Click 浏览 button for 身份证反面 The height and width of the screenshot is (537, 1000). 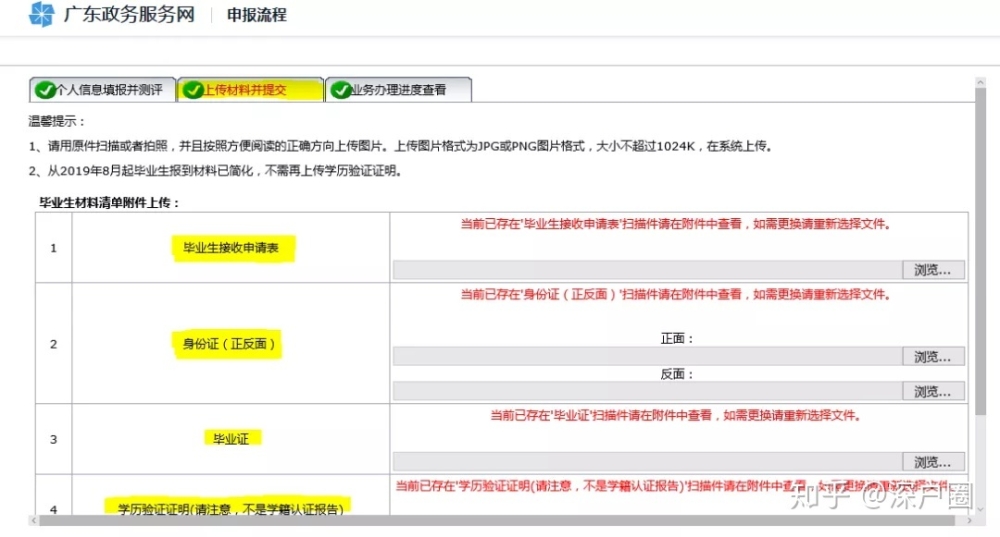pos(933,392)
